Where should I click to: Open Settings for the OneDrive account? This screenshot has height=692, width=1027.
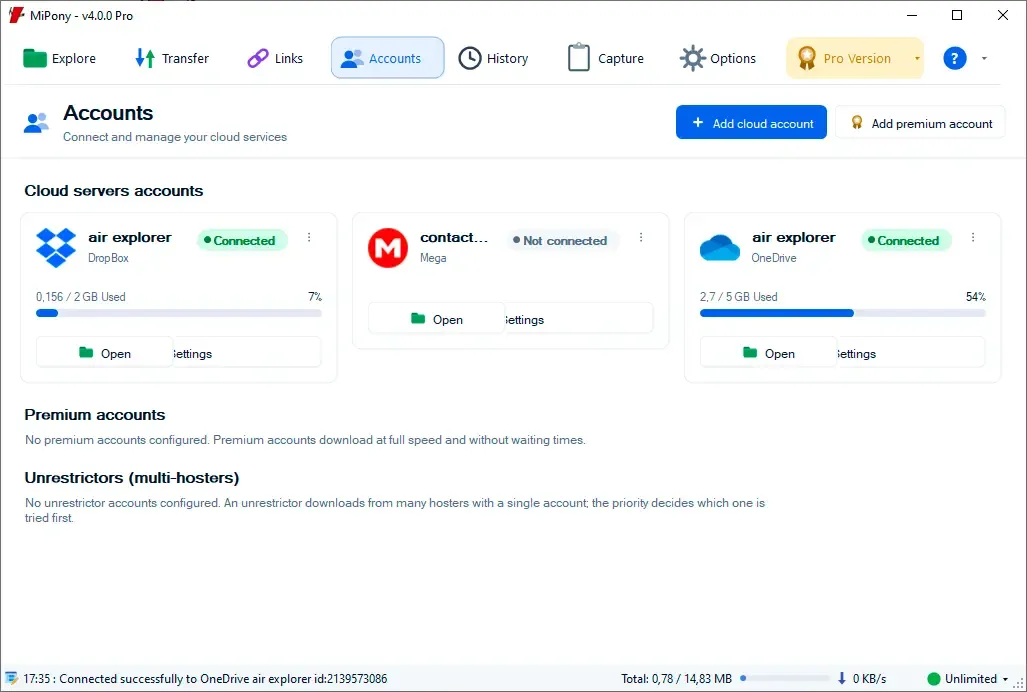[911, 353]
